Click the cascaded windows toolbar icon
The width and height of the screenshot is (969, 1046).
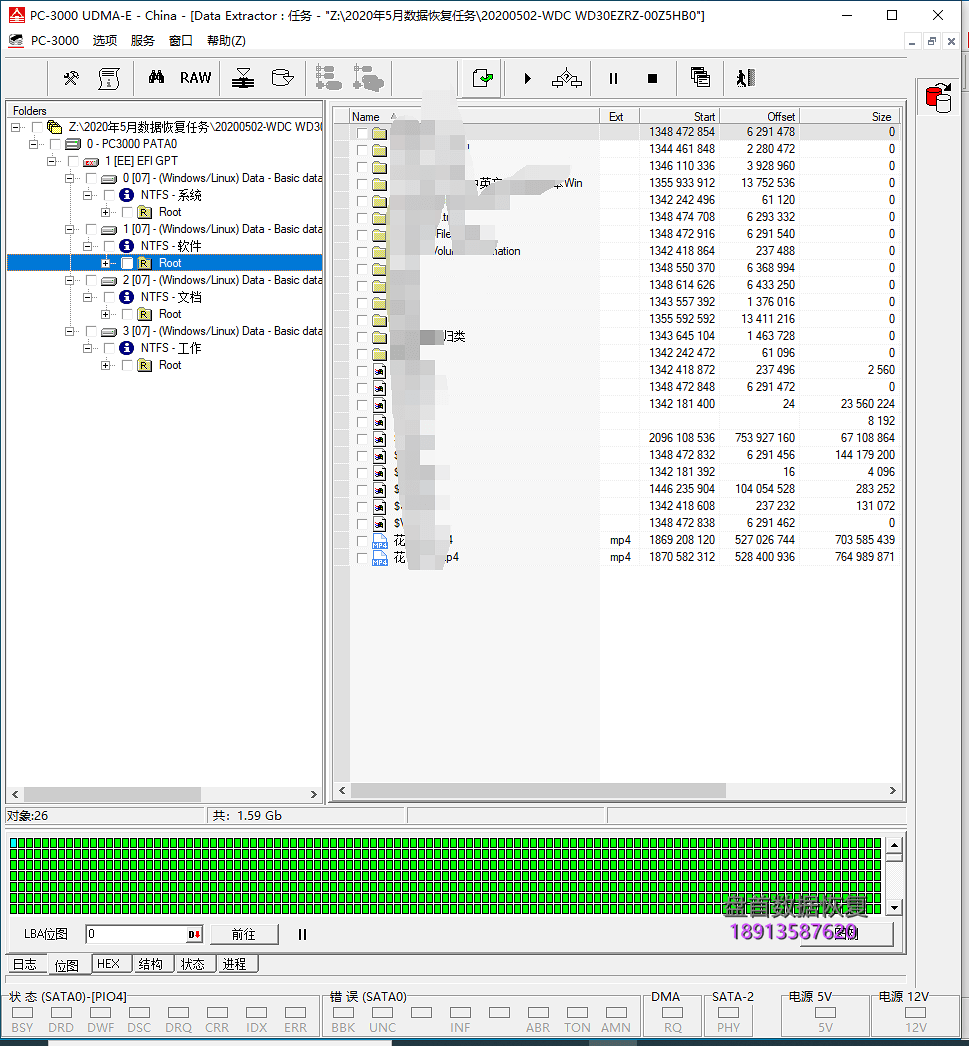pyautogui.click(x=700, y=77)
